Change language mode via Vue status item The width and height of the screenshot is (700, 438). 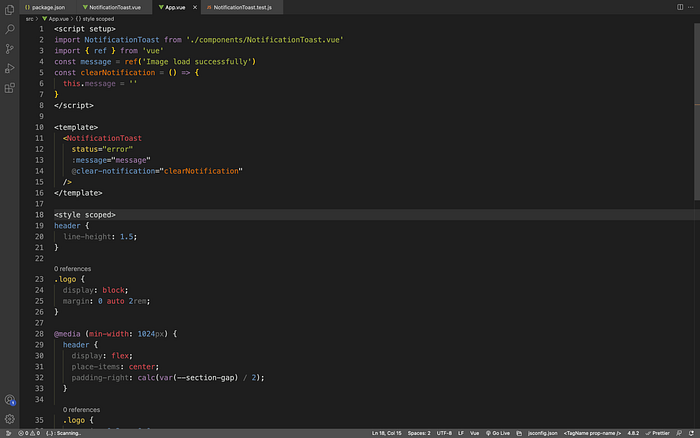click(474, 433)
